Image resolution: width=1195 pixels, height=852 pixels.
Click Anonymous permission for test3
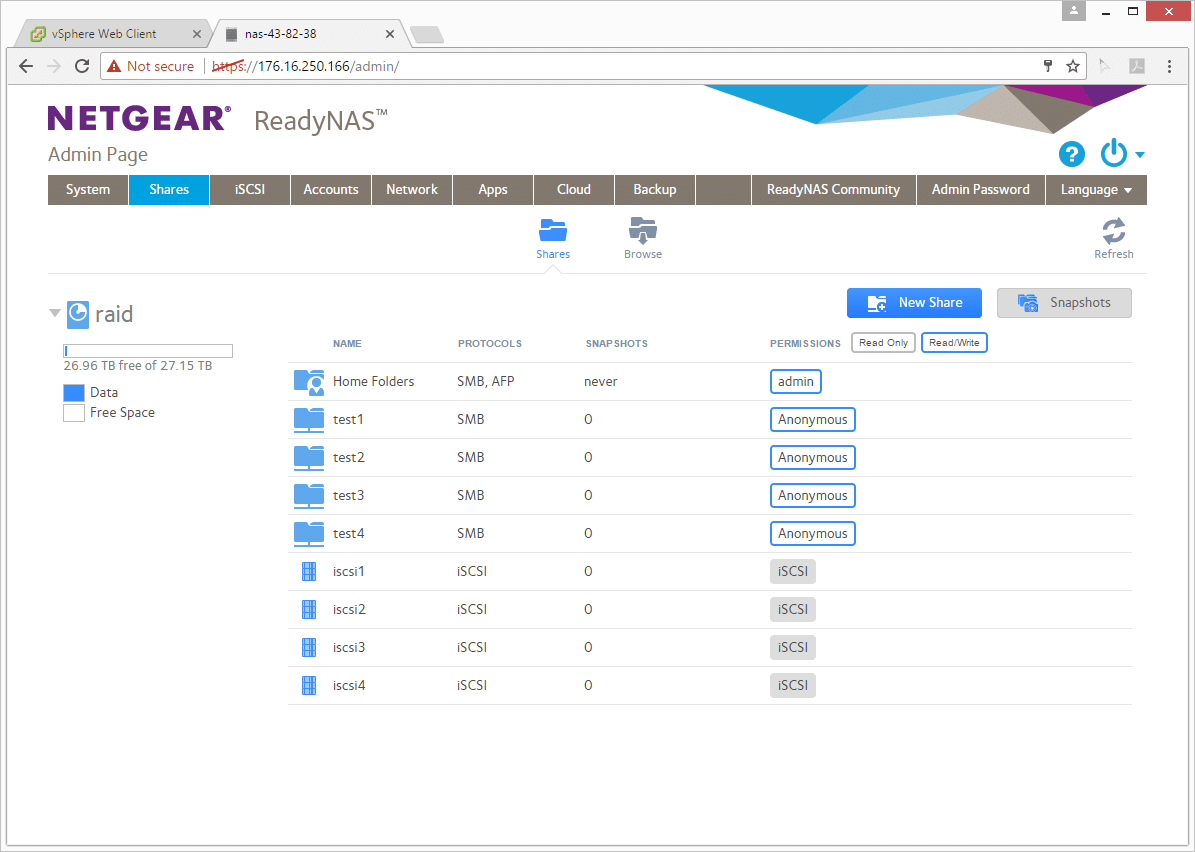812,496
